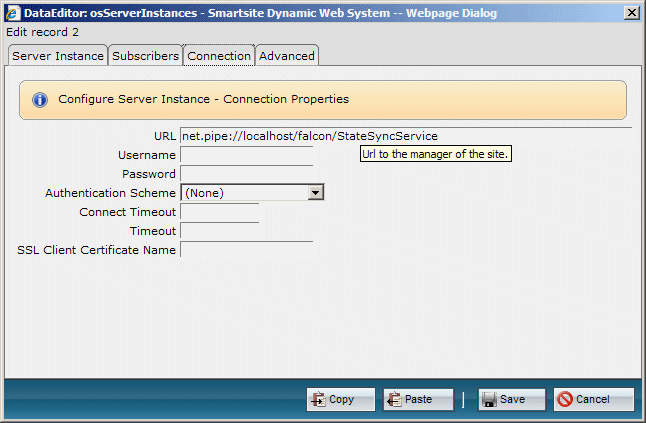Click the blue info icon in banner
Image resolution: width=646 pixels, height=423 pixels.
[40, 100]
